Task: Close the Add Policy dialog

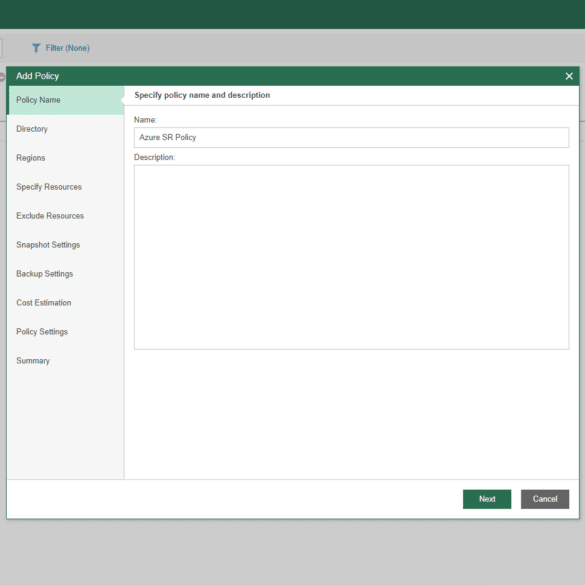Action: 569,76
